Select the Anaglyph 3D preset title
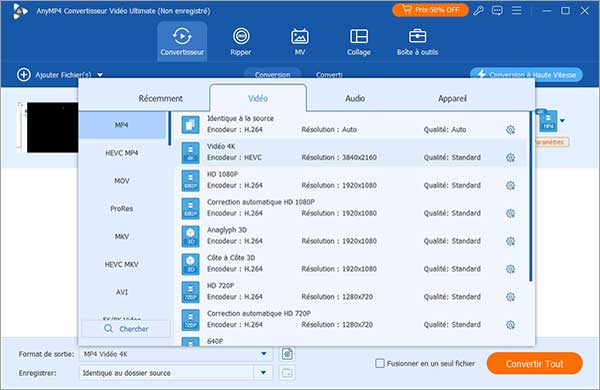This screenshot has width=600, height=390. click(x=227, y=230)
